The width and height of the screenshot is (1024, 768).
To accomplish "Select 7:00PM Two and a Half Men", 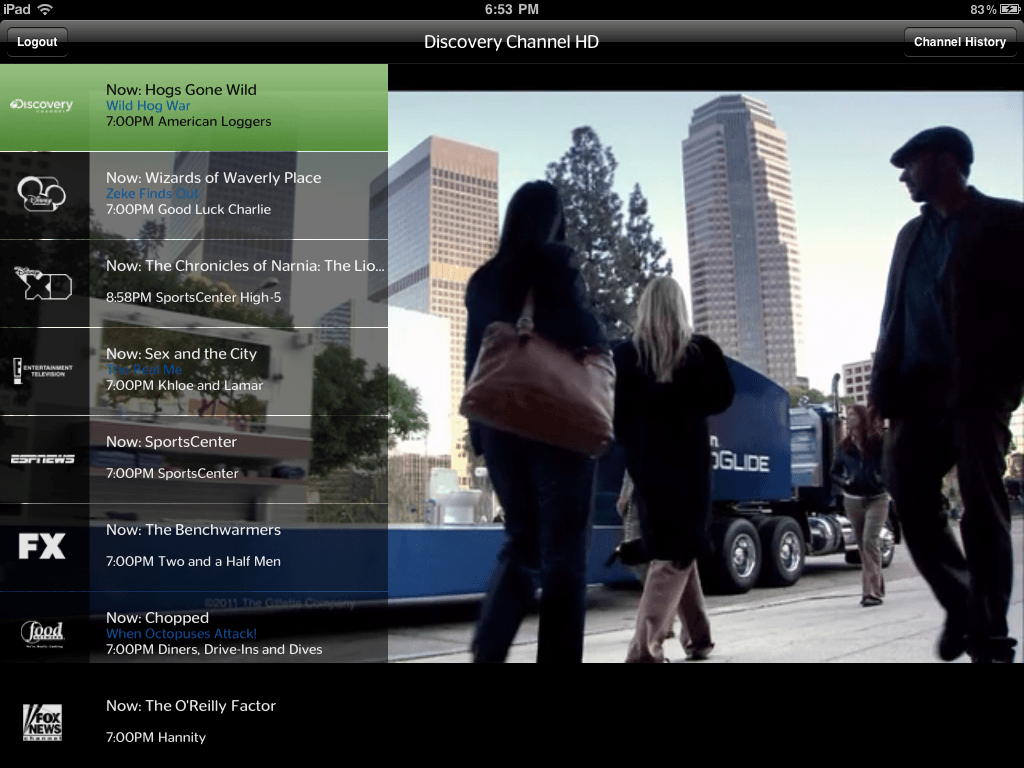I will tap(193, 562).
